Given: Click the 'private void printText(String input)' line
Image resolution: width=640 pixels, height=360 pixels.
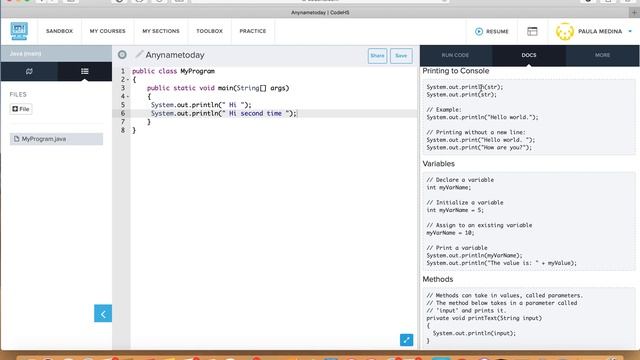Looking at the screenshot, I should [484, 318].
